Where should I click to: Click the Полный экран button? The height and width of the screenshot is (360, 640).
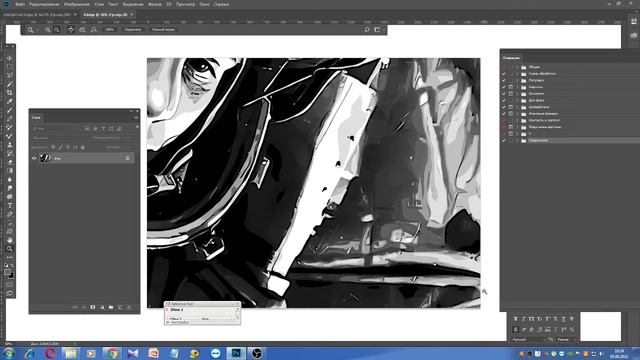pyautogui.click(x=163, y=30)
